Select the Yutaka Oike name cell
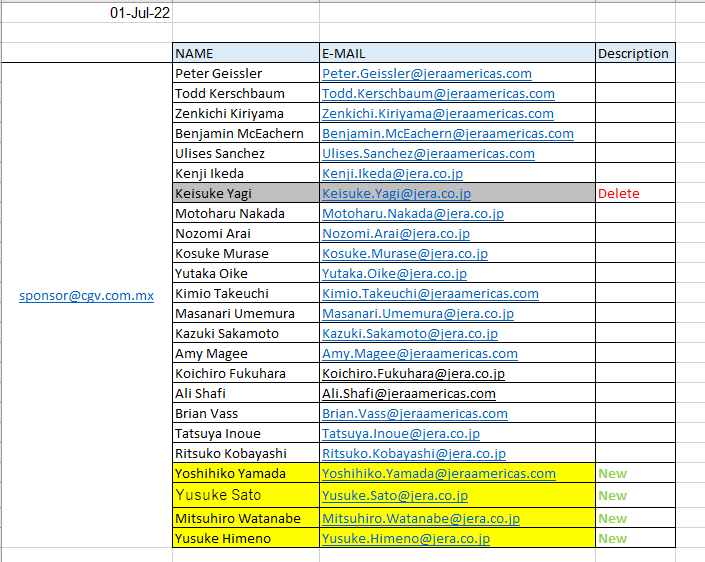 [246, 273]
